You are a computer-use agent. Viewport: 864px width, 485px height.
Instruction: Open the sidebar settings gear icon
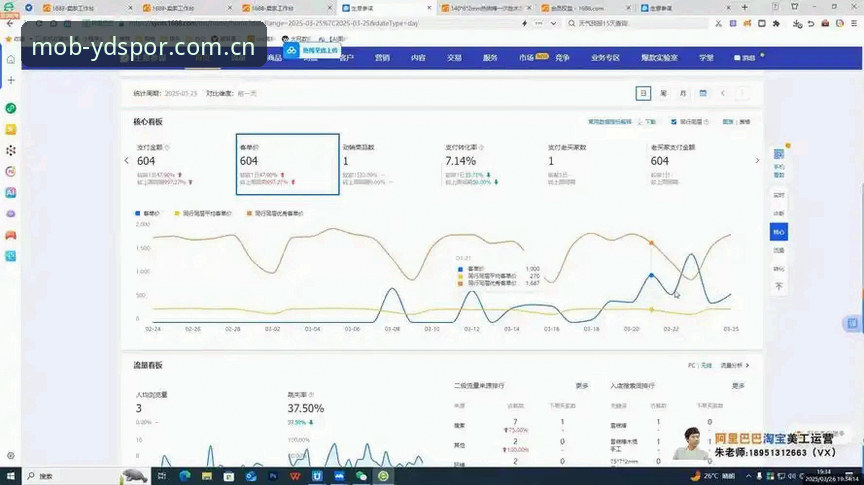click(x=10, y=456)
